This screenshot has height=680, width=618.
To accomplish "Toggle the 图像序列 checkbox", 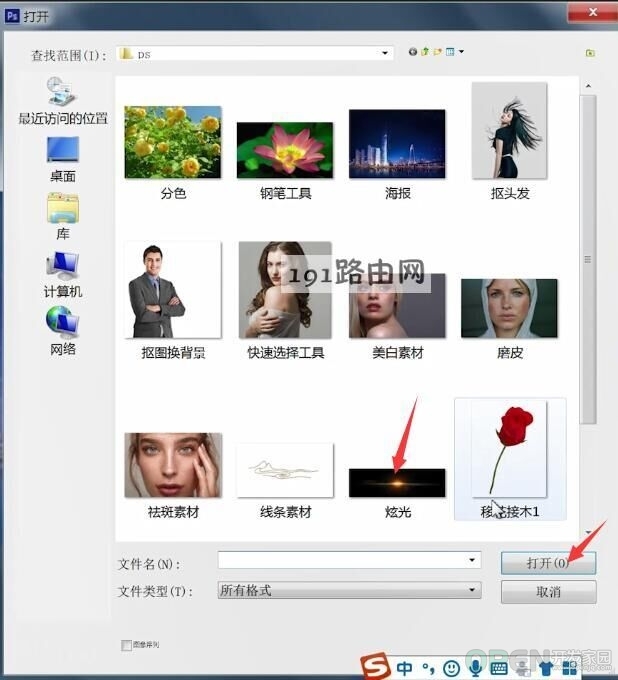I will (126, 645).
